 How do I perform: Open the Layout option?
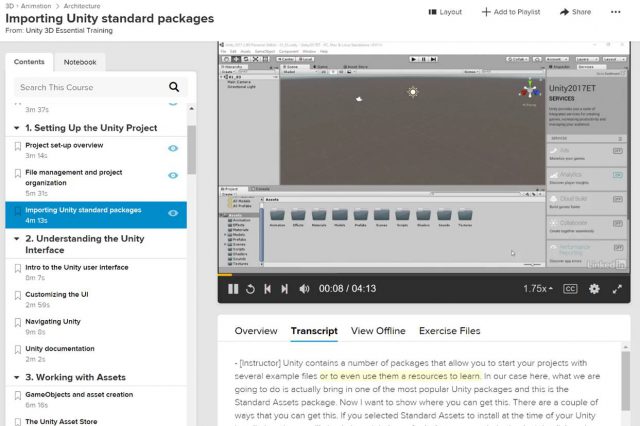pyautogui.click(x=445, y=12)
